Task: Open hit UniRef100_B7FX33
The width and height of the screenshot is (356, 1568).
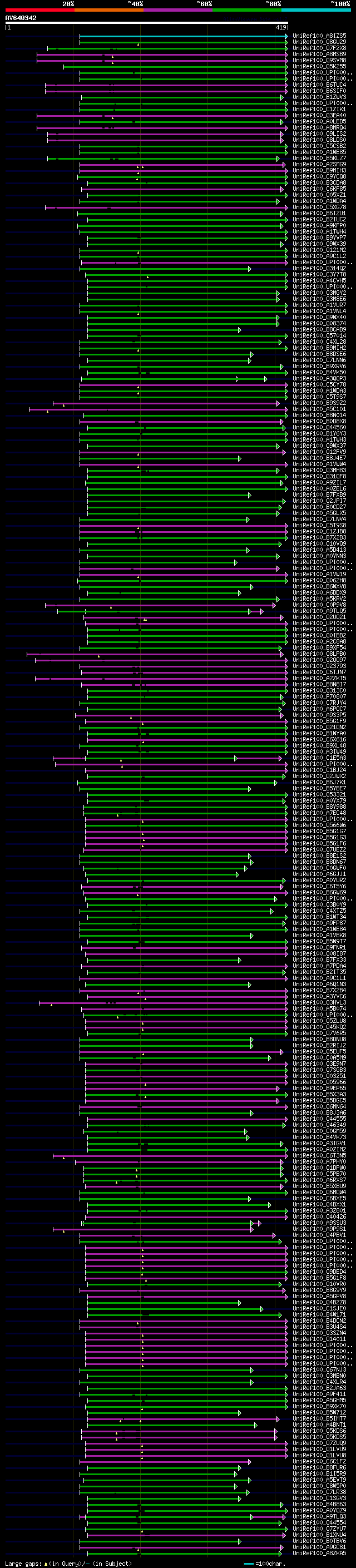Action: [319, 960]
